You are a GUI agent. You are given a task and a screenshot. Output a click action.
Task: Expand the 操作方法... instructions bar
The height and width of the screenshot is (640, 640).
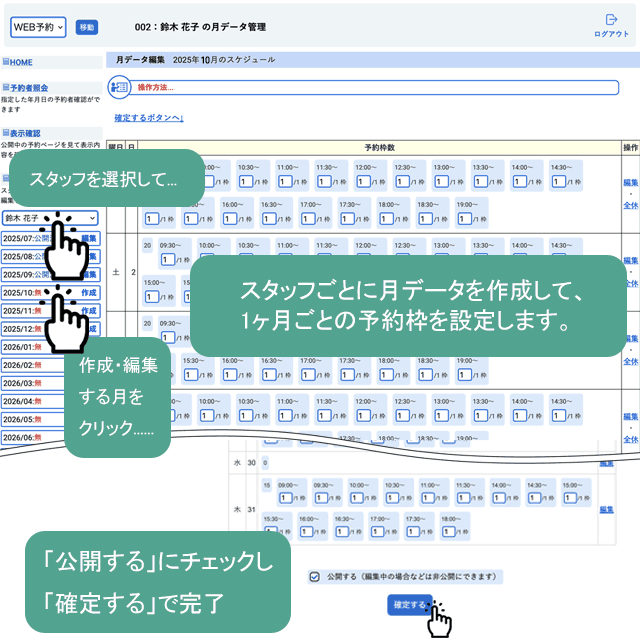(x=373, y=87)
